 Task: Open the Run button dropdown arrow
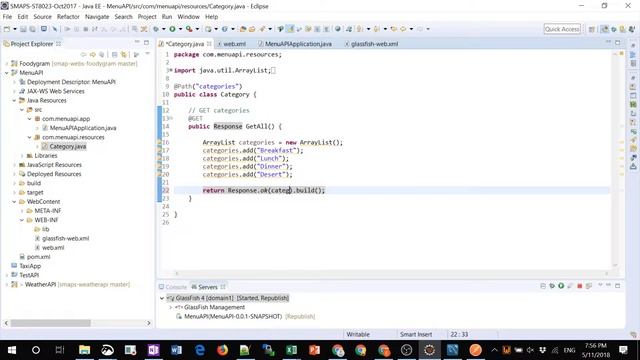click(x=180, y=29)
